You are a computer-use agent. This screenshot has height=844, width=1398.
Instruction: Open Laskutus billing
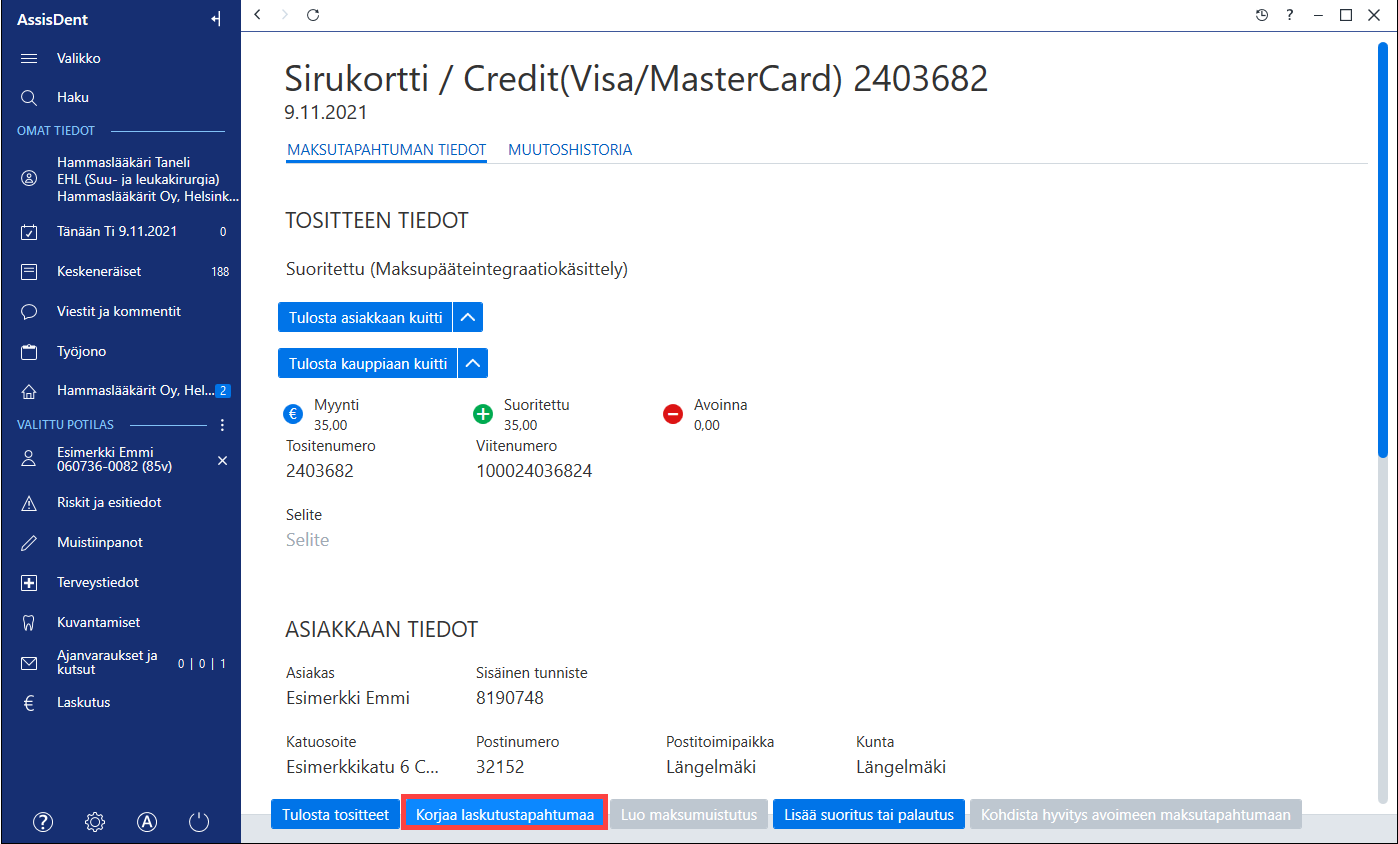(120, 702)
